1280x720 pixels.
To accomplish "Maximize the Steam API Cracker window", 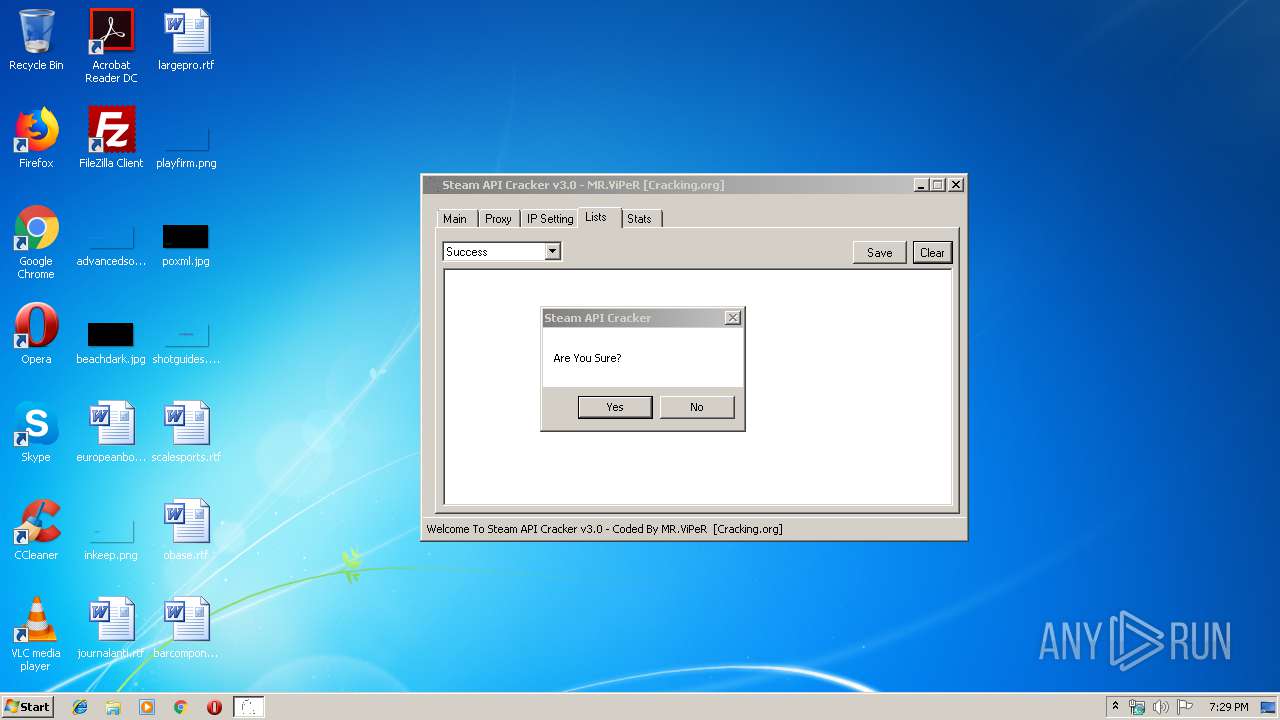I will click(938, 185).
